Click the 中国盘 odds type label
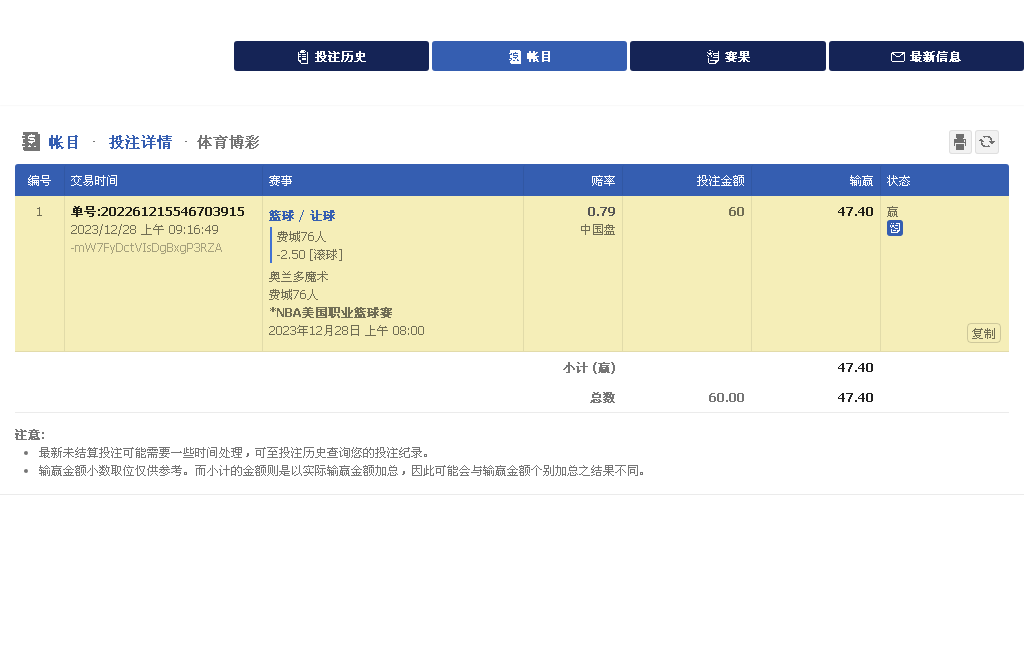 coord(598,230)
